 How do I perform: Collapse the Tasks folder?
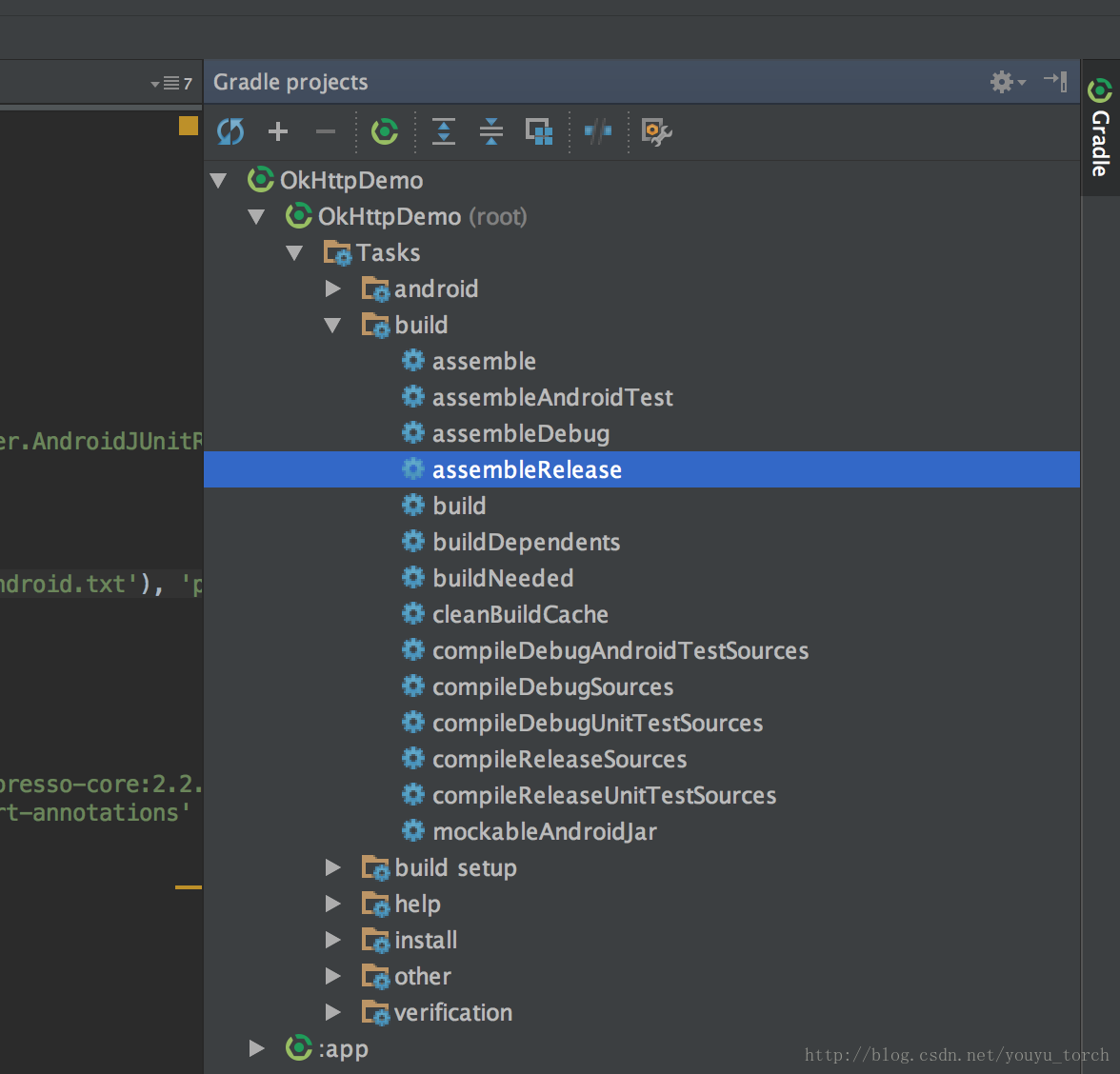(294, 253)
